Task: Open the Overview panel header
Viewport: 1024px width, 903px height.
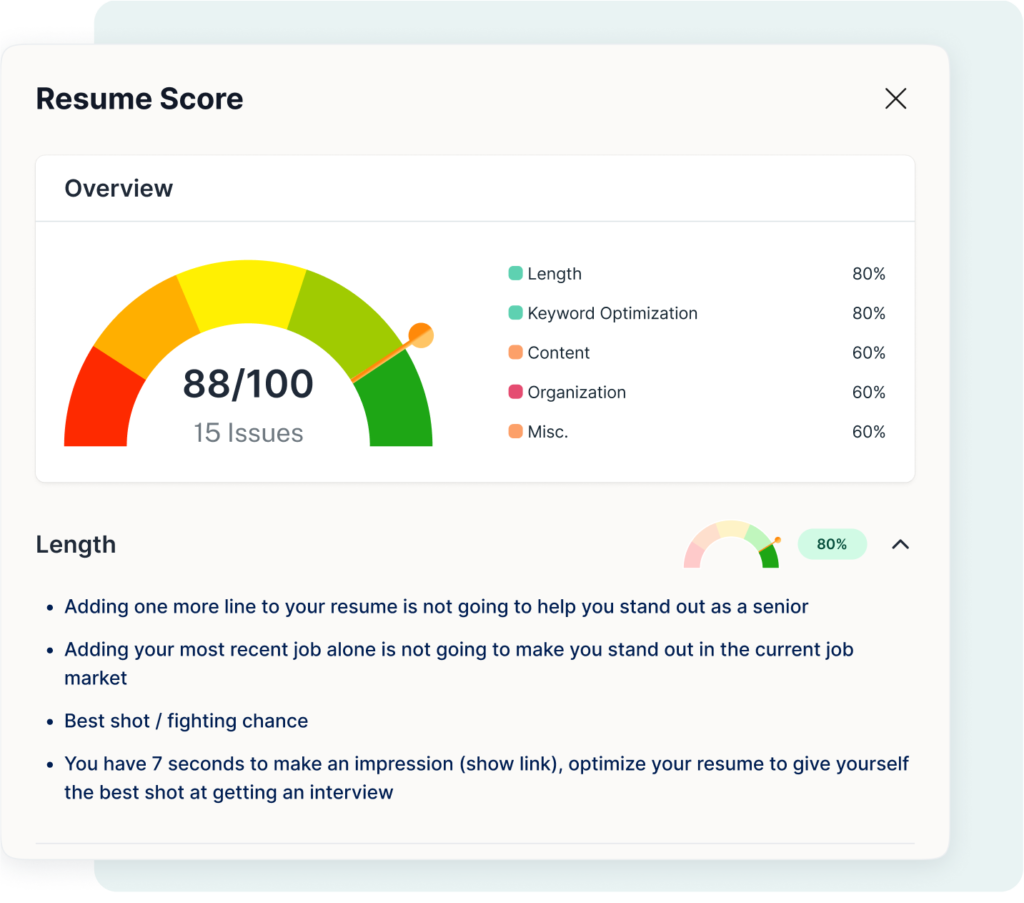Action: pos(118,188)
